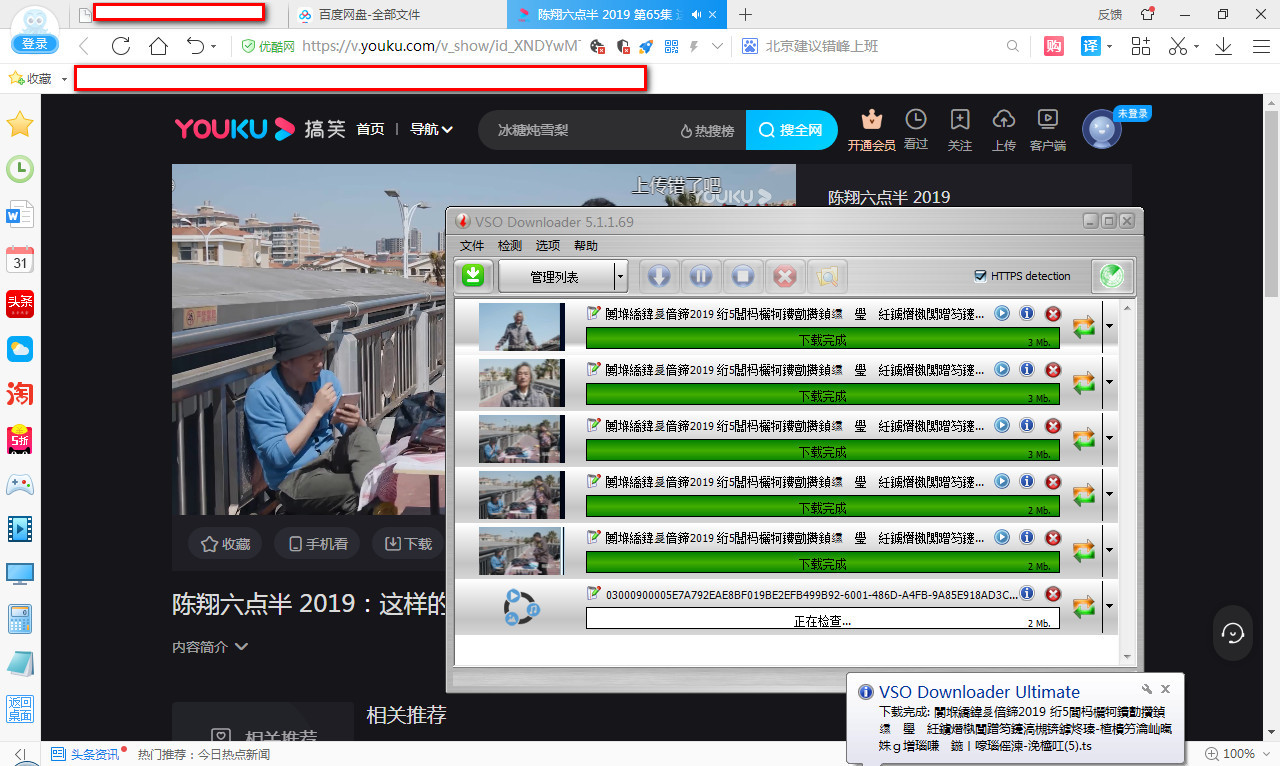
Task: Toggle the green globe detection button in VSO
Action: pos(1112,276)
